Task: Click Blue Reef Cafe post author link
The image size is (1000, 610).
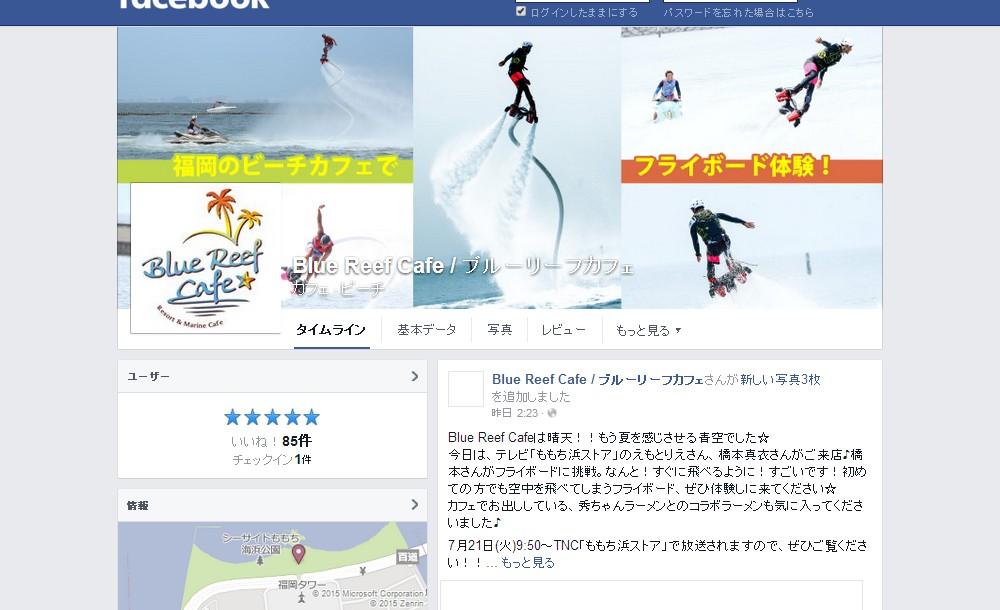Action: point(598,379)
